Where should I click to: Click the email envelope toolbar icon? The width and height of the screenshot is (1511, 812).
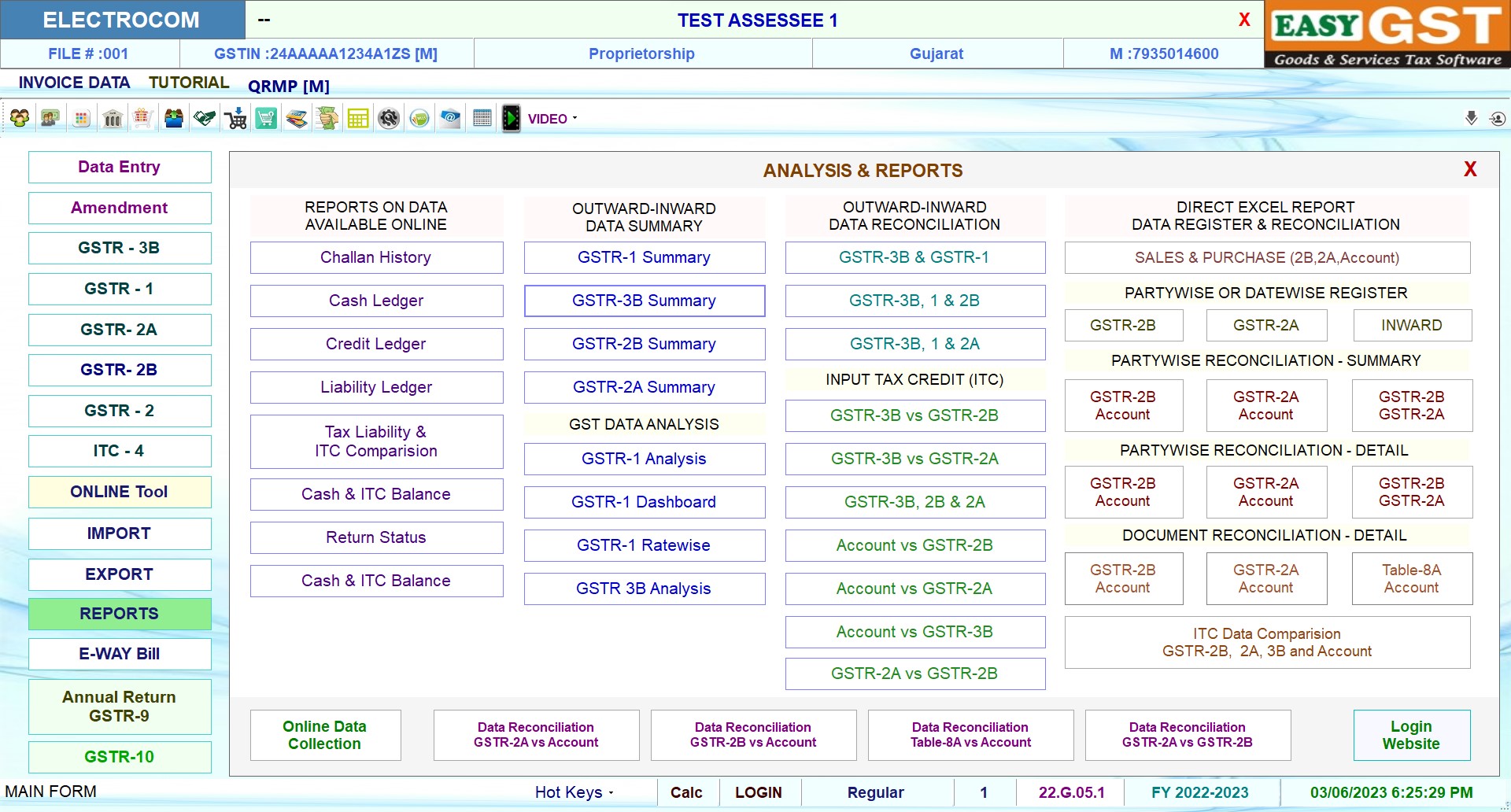pyautogui.click(x=450, y=119)
